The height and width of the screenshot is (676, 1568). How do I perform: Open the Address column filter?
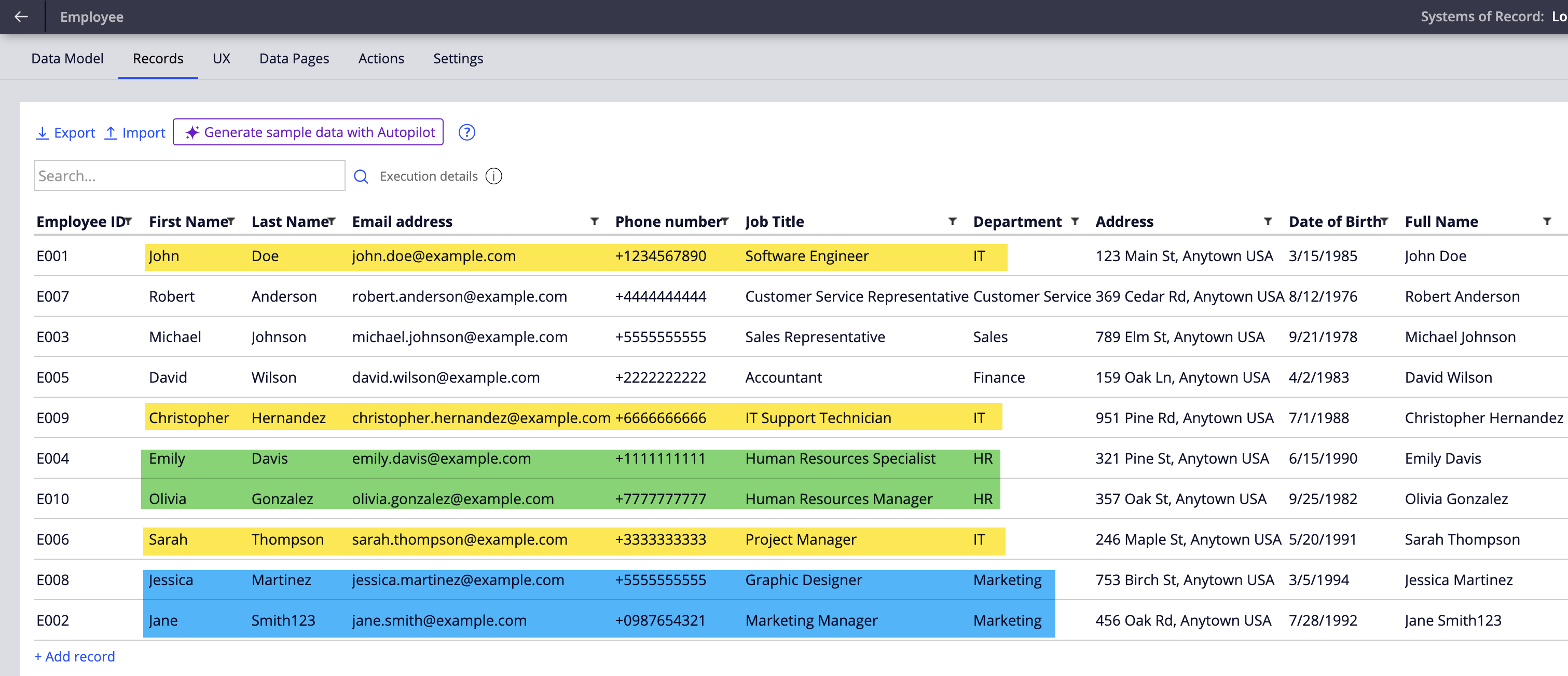click(1267, 221)
